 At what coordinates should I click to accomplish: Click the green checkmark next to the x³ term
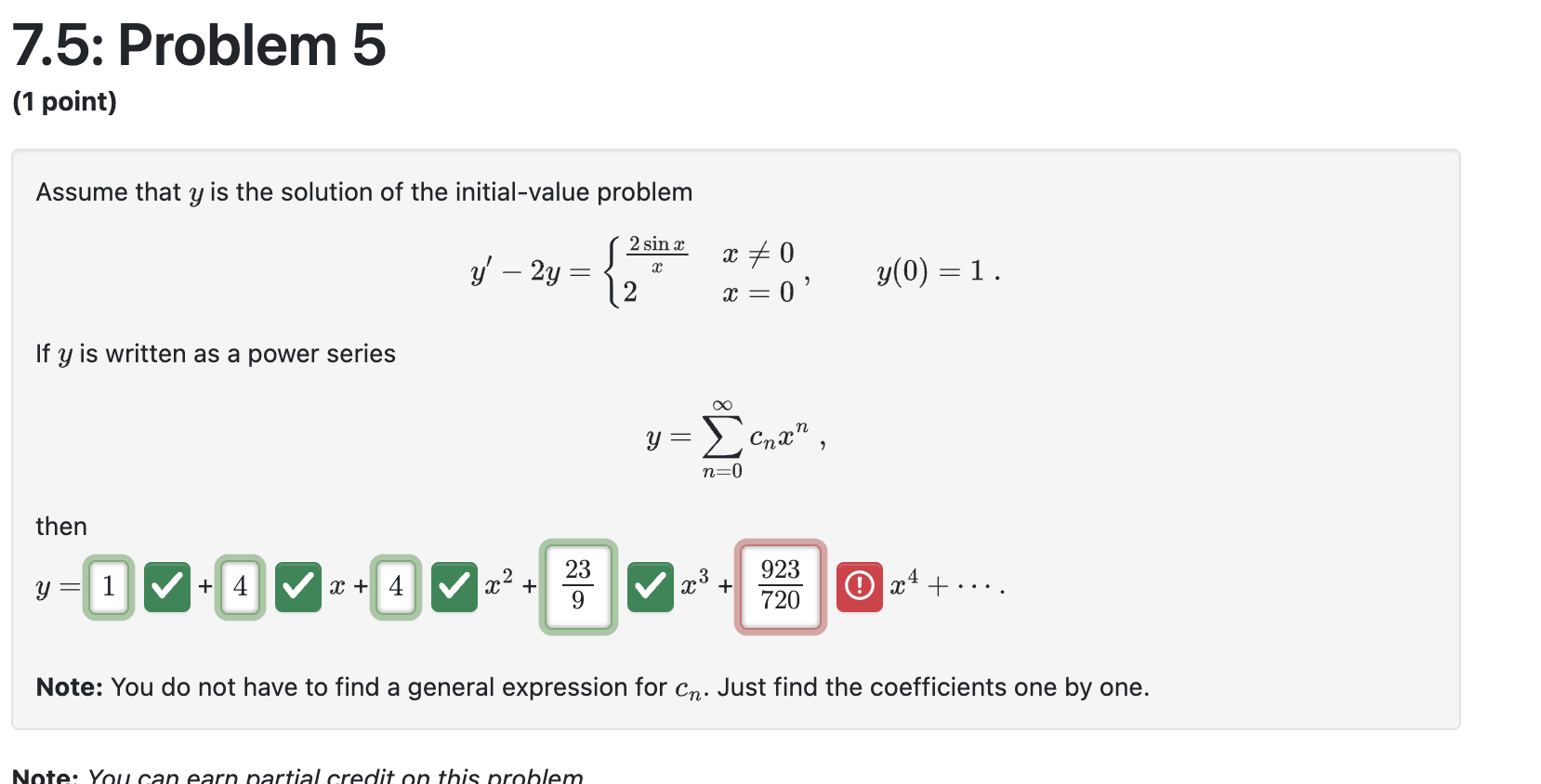click(x=651, y=586)
